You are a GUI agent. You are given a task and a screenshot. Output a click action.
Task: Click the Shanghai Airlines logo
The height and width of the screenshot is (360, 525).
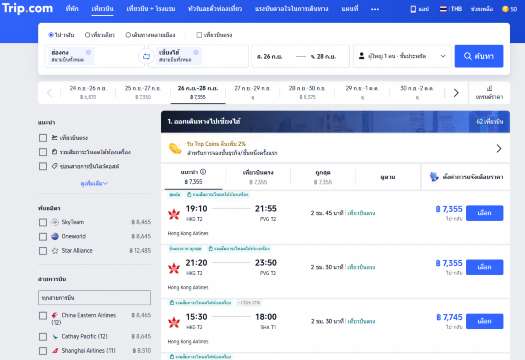[55, 351]
